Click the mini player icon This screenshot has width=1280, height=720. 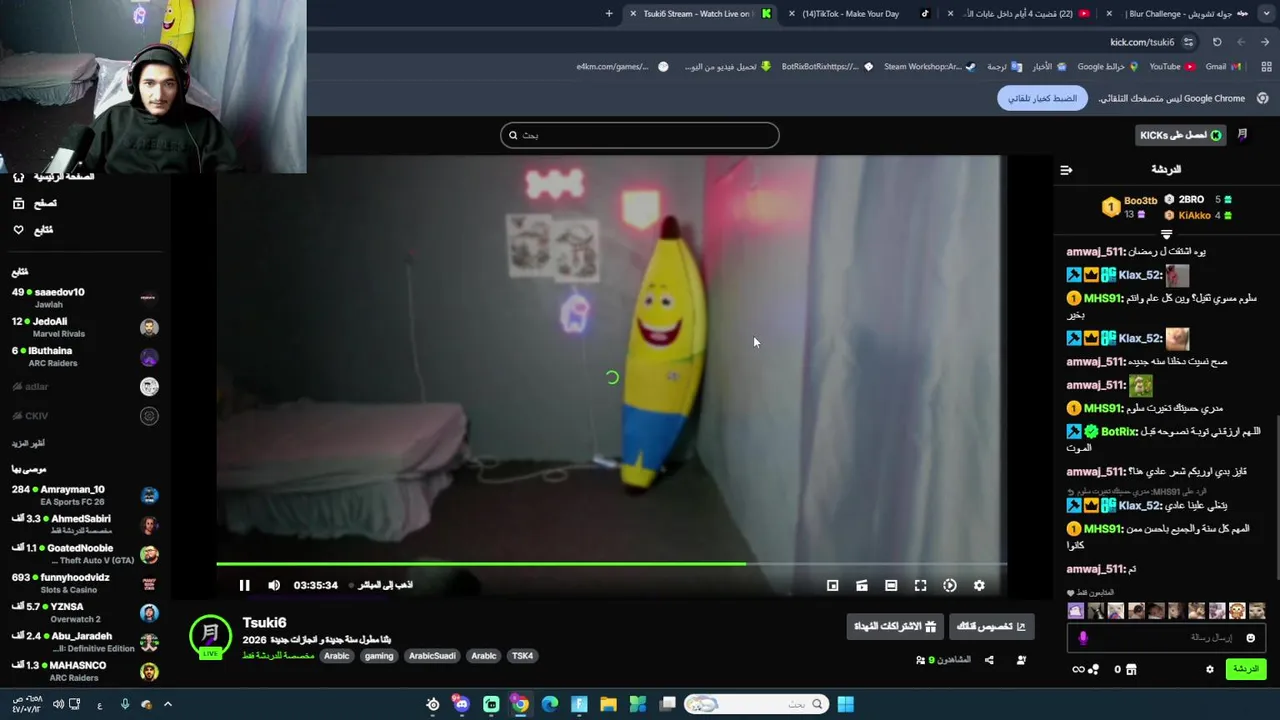click(832, 586)
